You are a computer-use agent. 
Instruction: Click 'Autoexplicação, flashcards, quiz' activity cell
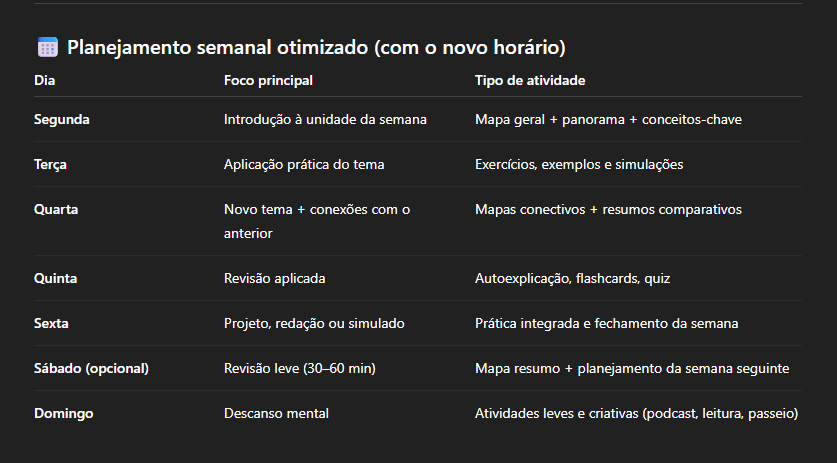click(x=571, y=278)
